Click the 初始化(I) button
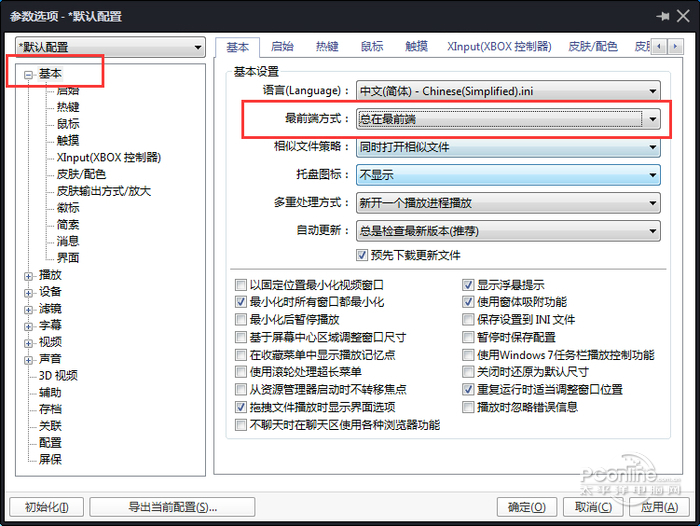Image resolution: width=700 pixels, height=526 pixels. [x=46, y=507]
